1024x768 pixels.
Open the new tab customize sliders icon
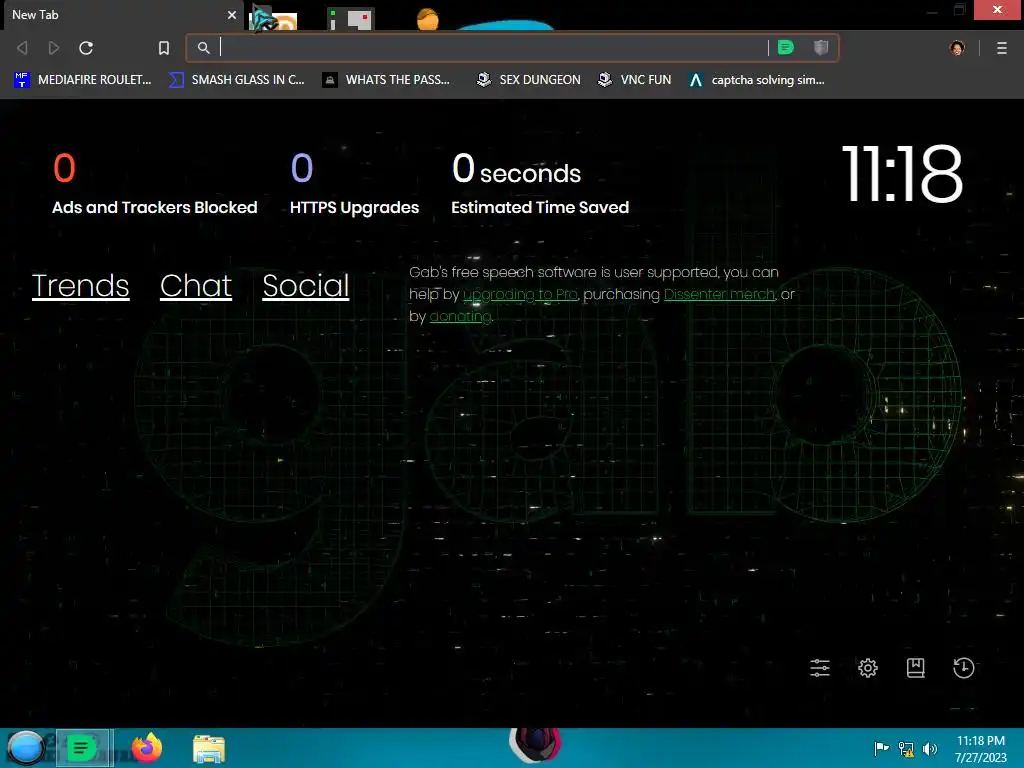[x=820, y=668]
